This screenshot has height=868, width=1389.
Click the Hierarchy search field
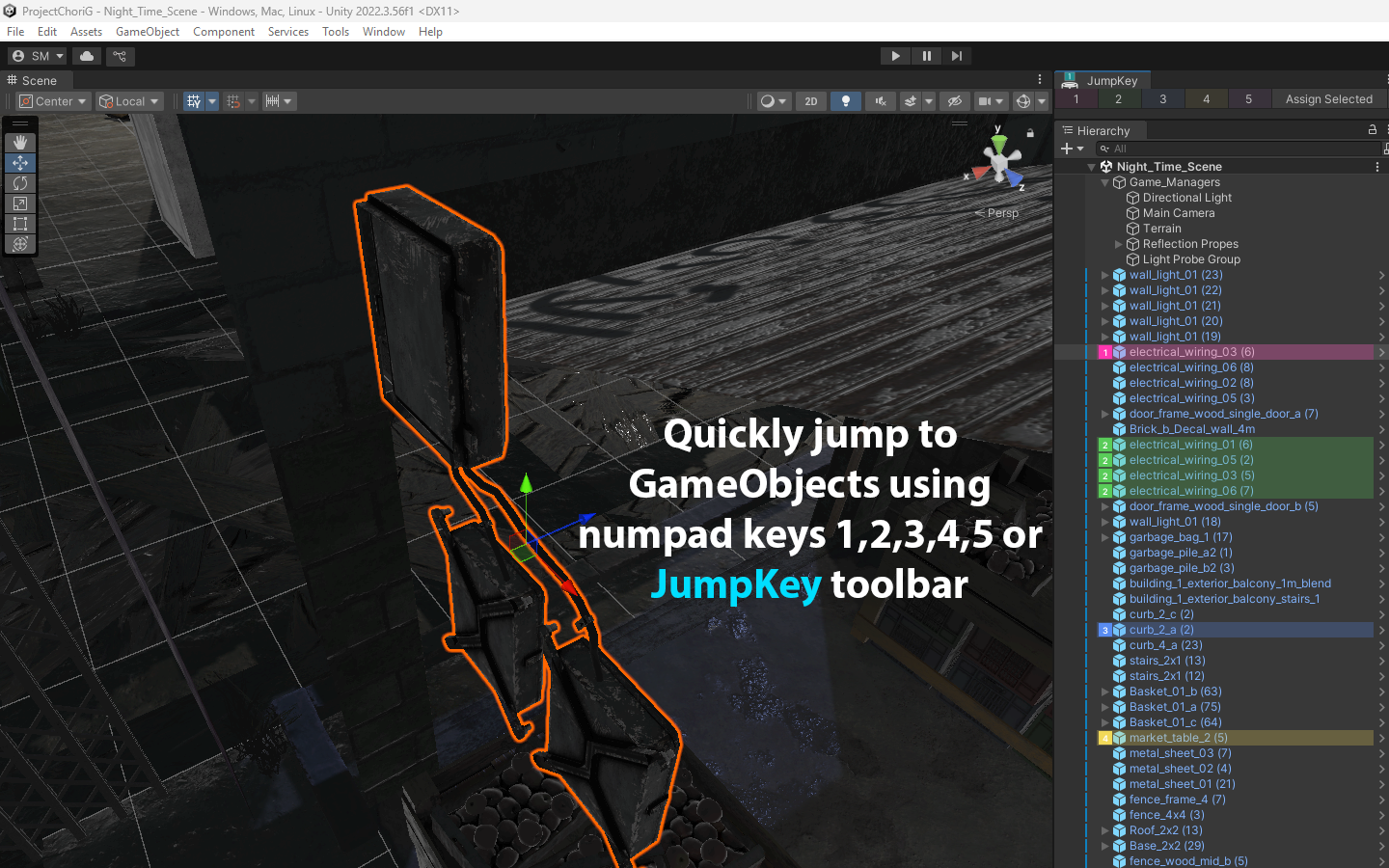(1239, 149)
